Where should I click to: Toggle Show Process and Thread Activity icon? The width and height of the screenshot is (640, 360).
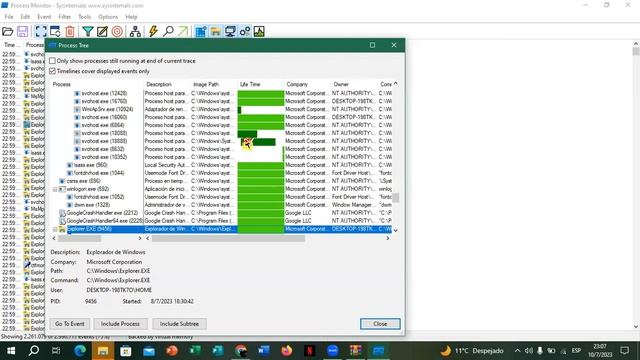[x=245, y=31]
